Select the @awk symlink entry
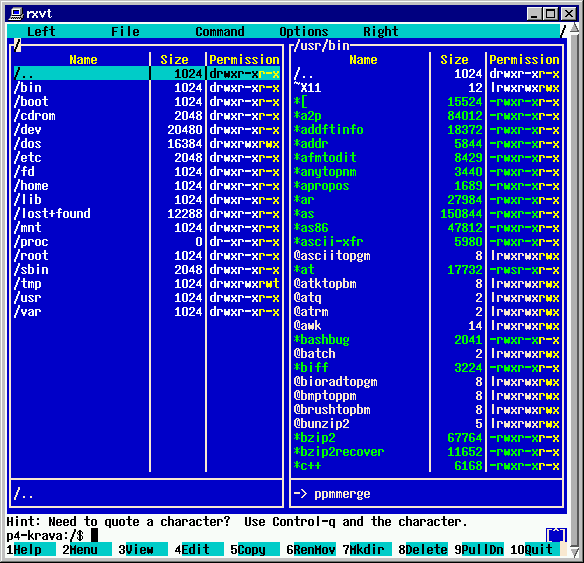The width and height of the screenshot is (584, 563). tap(426, 326)
